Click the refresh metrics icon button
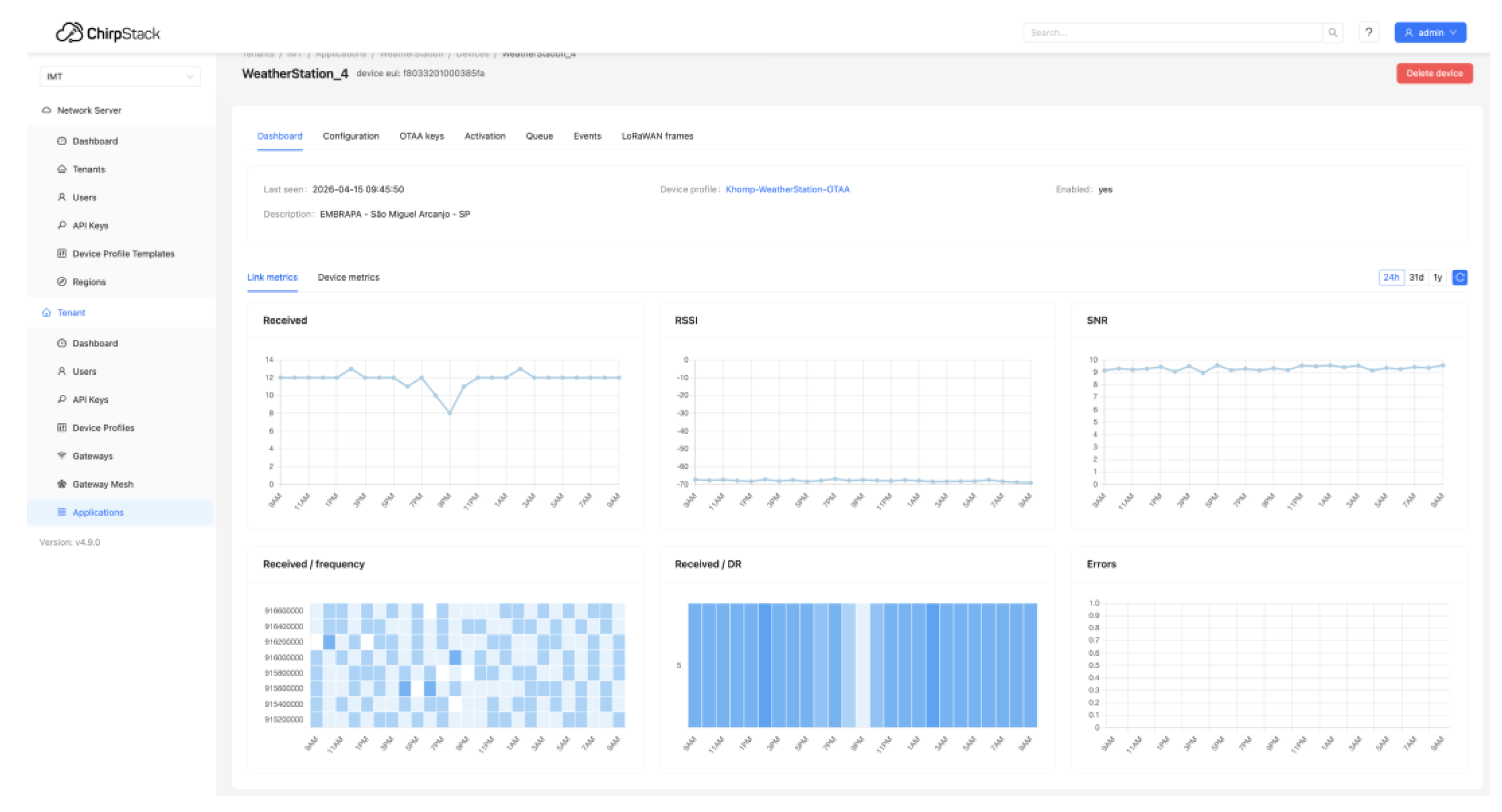Viewport: 1502px width, 812px height. pyautogui.click(x=1459, y=278)
